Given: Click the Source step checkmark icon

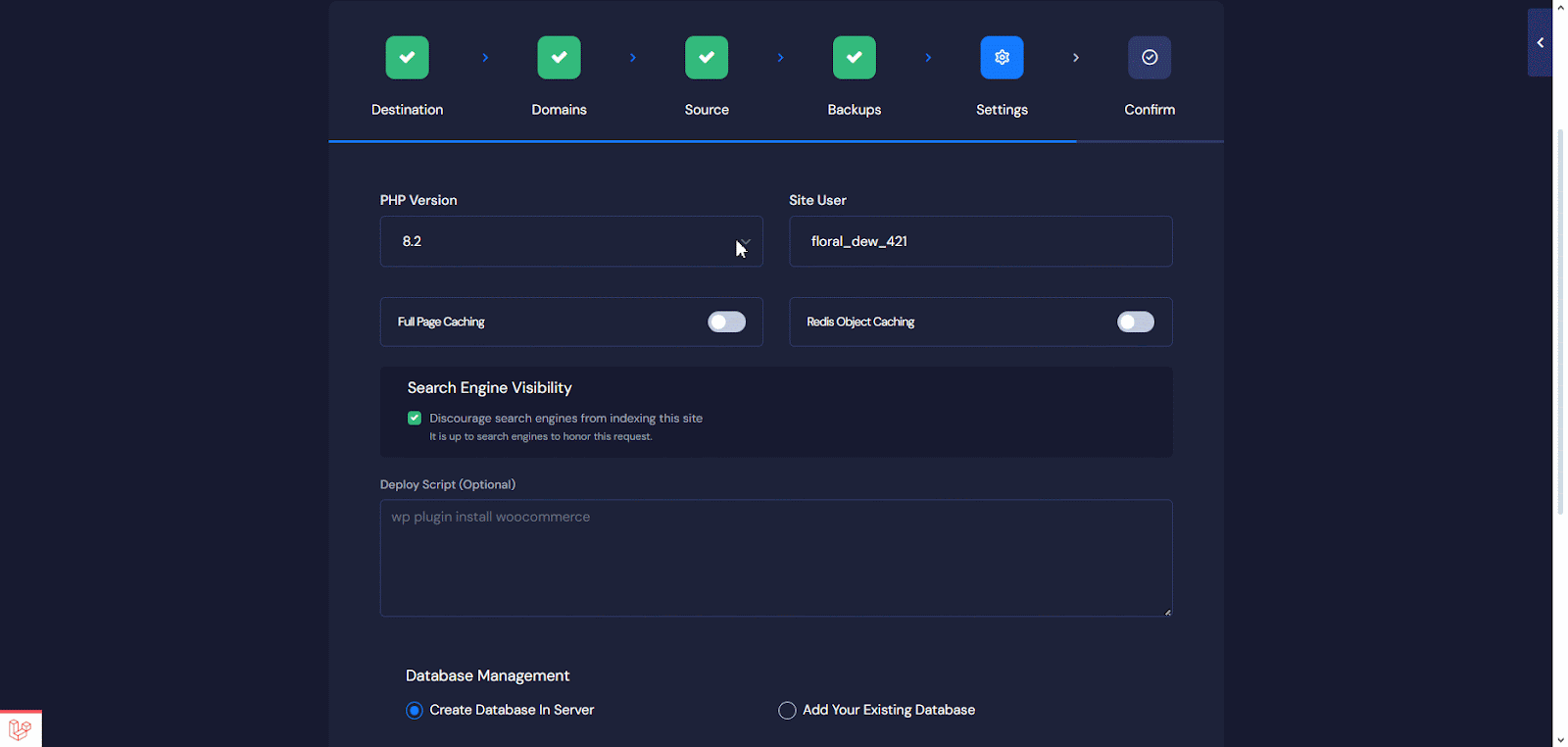Looking at the screenshot, I should coord(707,58).
